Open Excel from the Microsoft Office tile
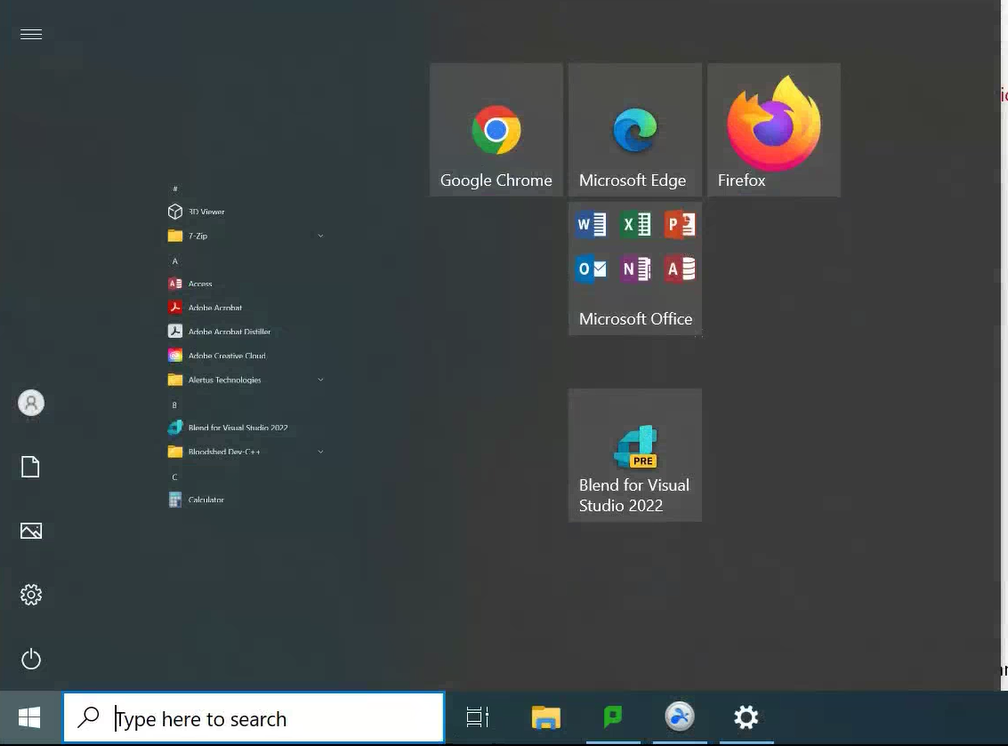This screenshot has height=746, width=1008. click(635, 224)
